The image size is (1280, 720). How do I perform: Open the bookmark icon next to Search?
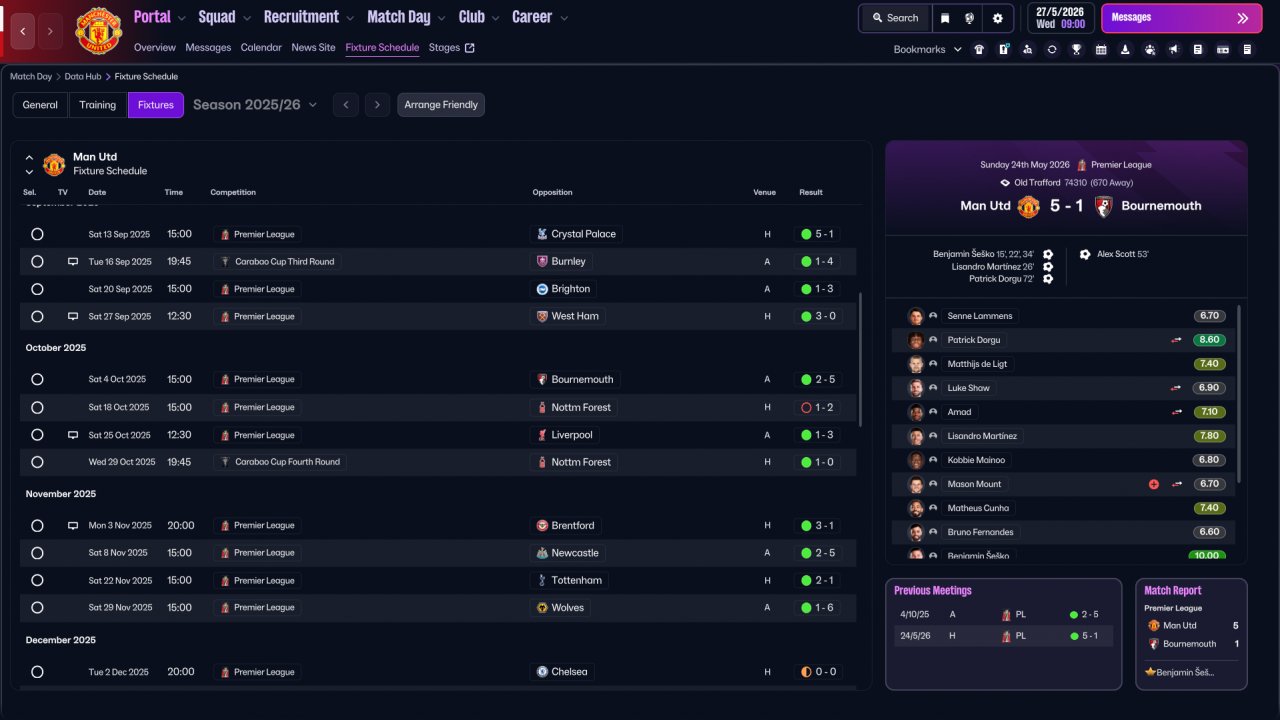[945, 18]
